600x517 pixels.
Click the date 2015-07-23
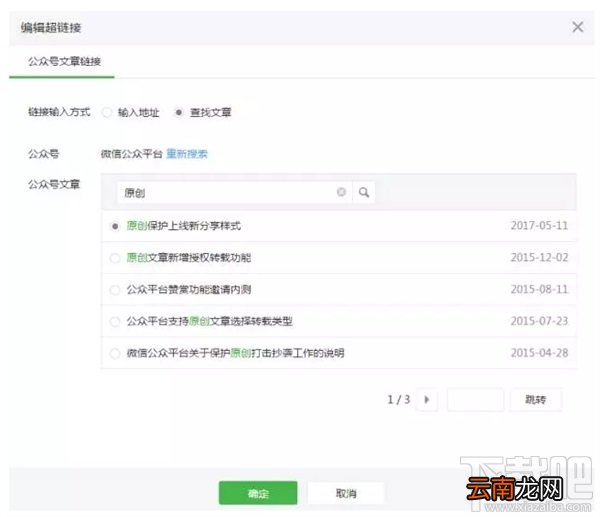(x=539, y=321)
